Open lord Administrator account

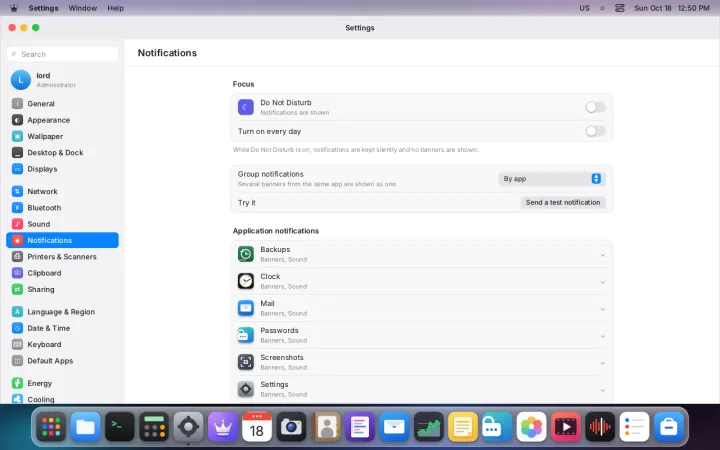[62, 80]
